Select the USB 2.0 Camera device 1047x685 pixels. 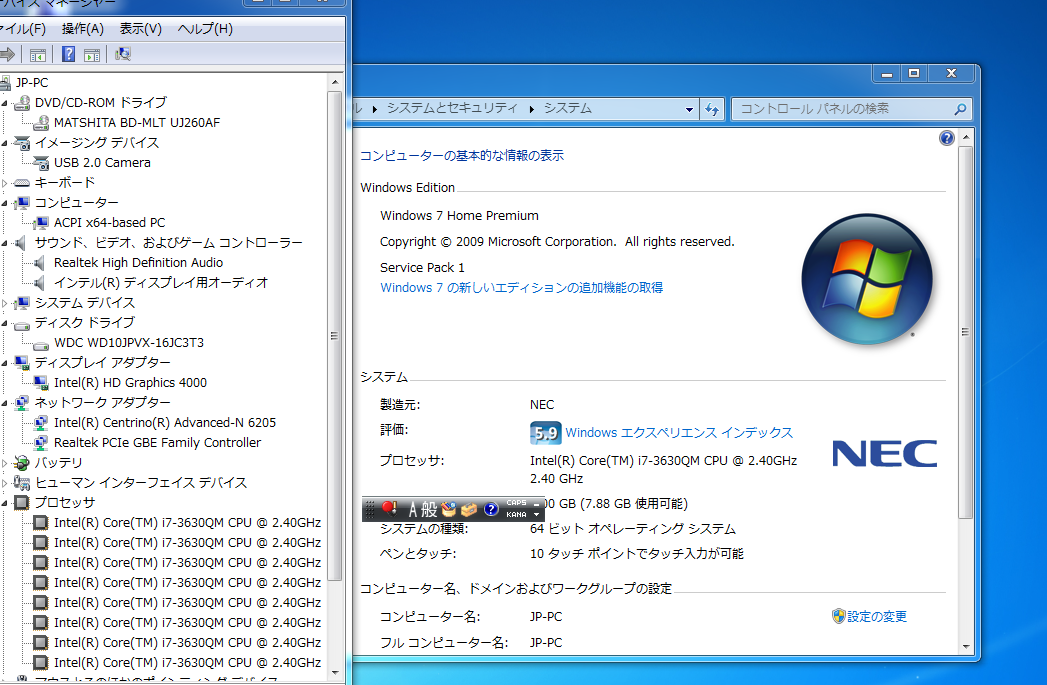(x=101, y=162)
